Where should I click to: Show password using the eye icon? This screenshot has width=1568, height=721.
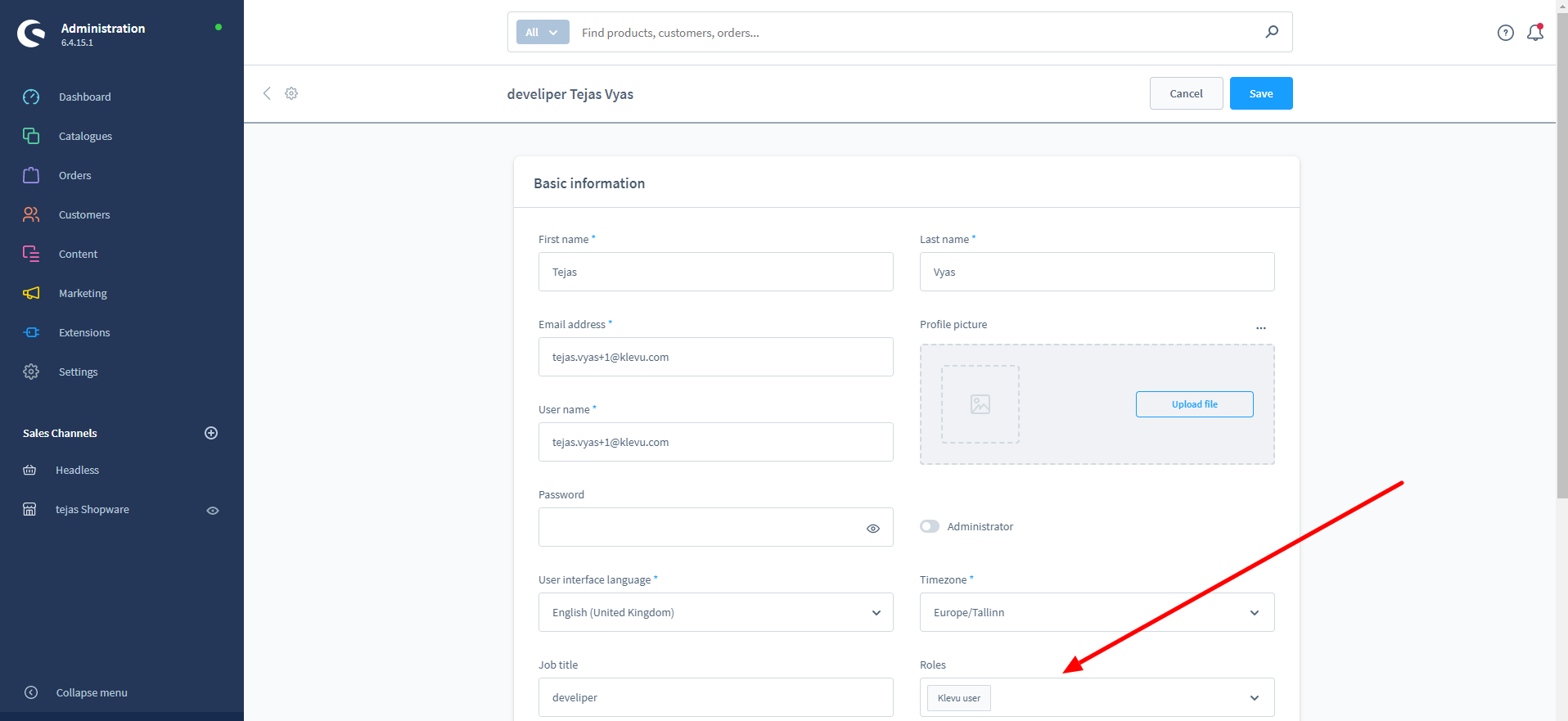coord(872,528)
